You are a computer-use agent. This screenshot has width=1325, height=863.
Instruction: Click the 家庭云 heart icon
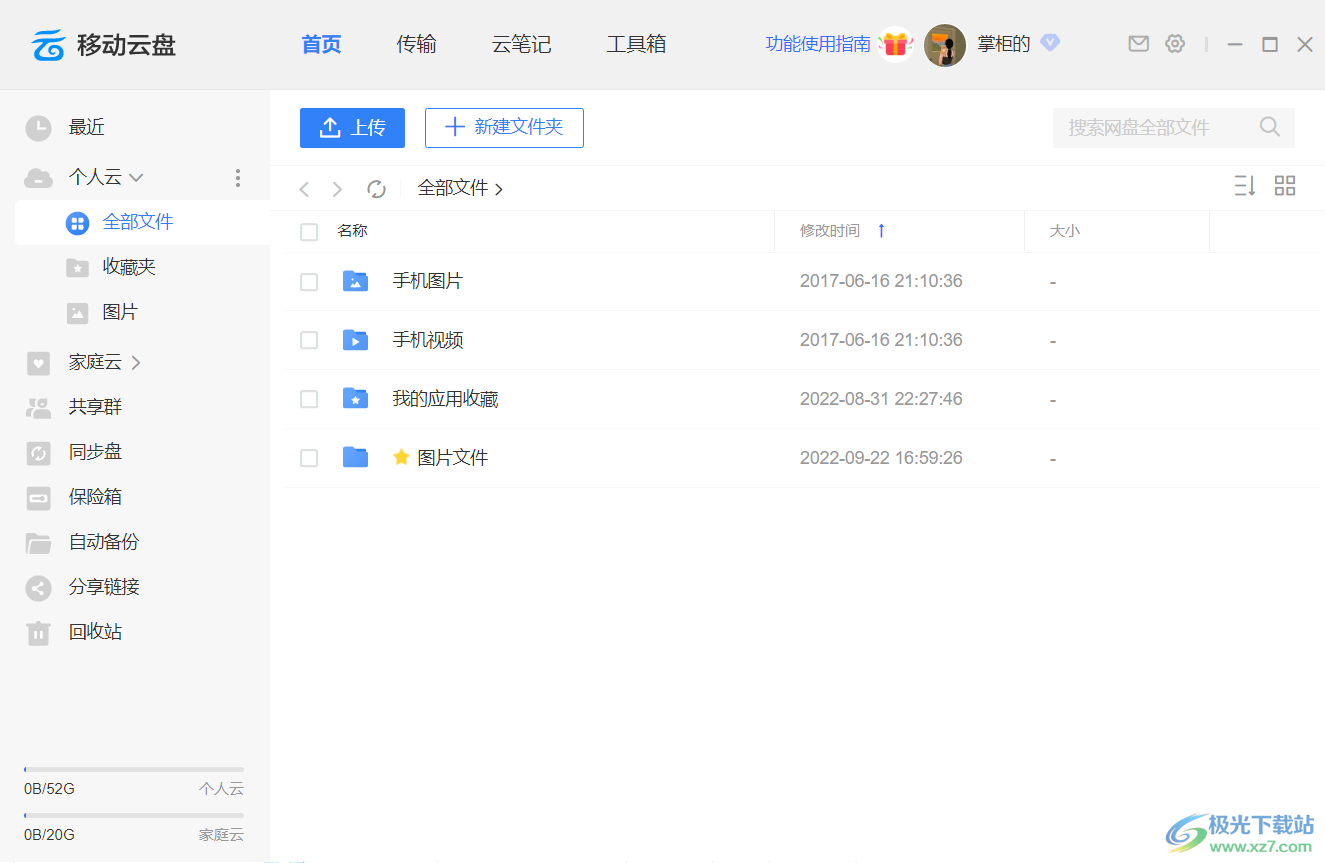click(38, 363)
